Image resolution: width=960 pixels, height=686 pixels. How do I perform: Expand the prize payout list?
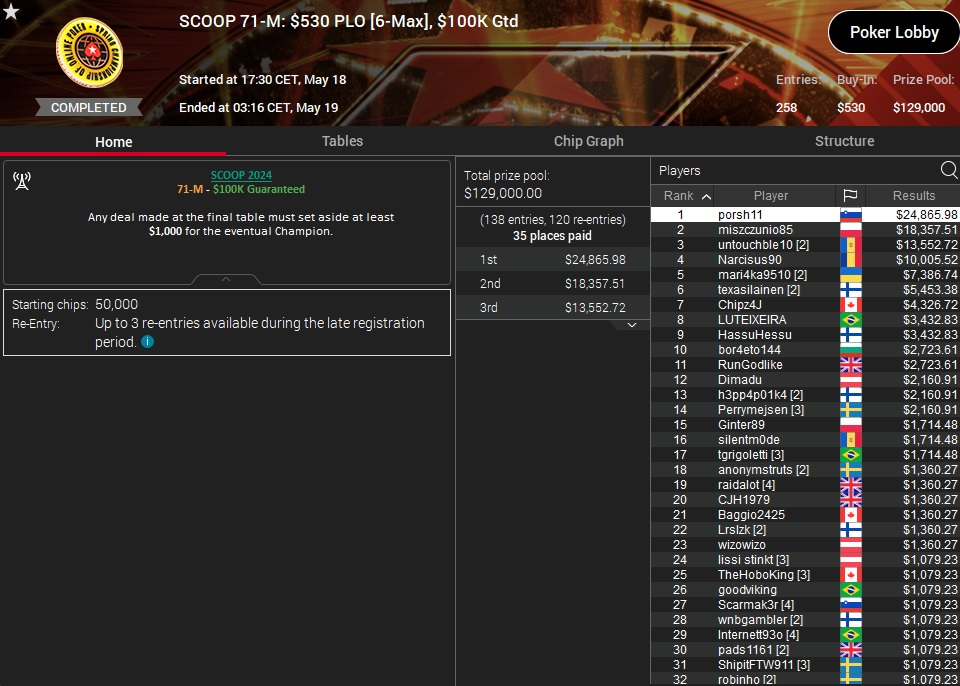coord(632,325)
